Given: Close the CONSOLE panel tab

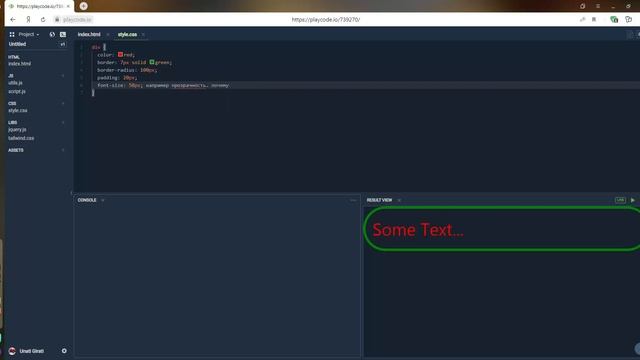Looking at the screenshot, I should [103, 200].
